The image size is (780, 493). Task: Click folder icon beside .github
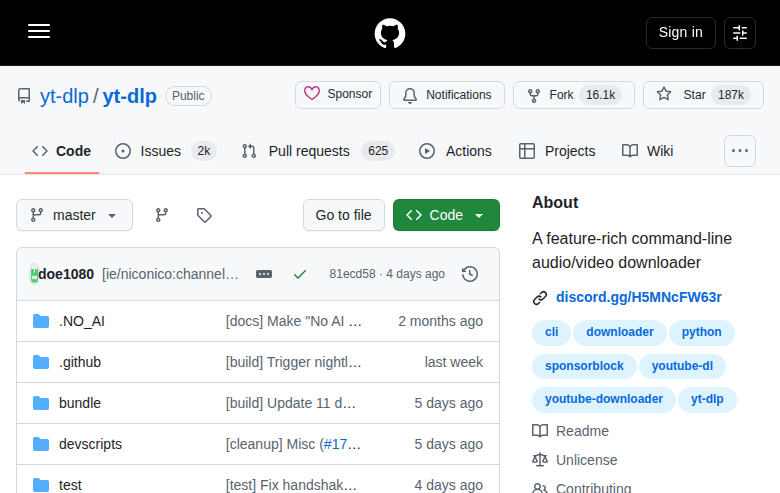pos(41,362)
